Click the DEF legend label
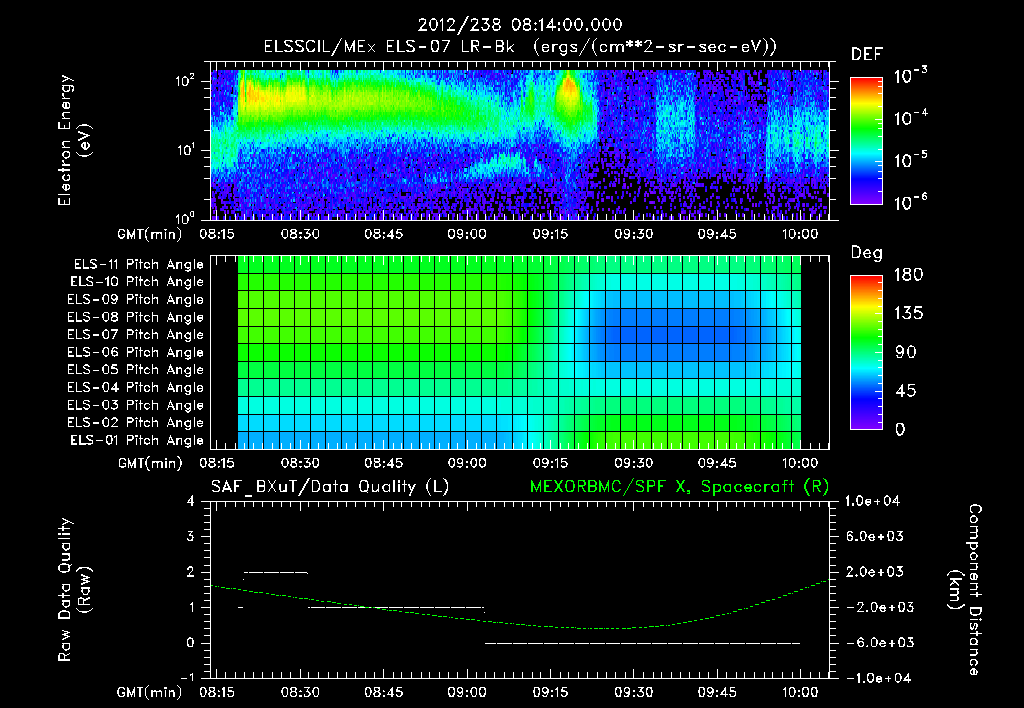1024x708 pixels. click(867, 54)
